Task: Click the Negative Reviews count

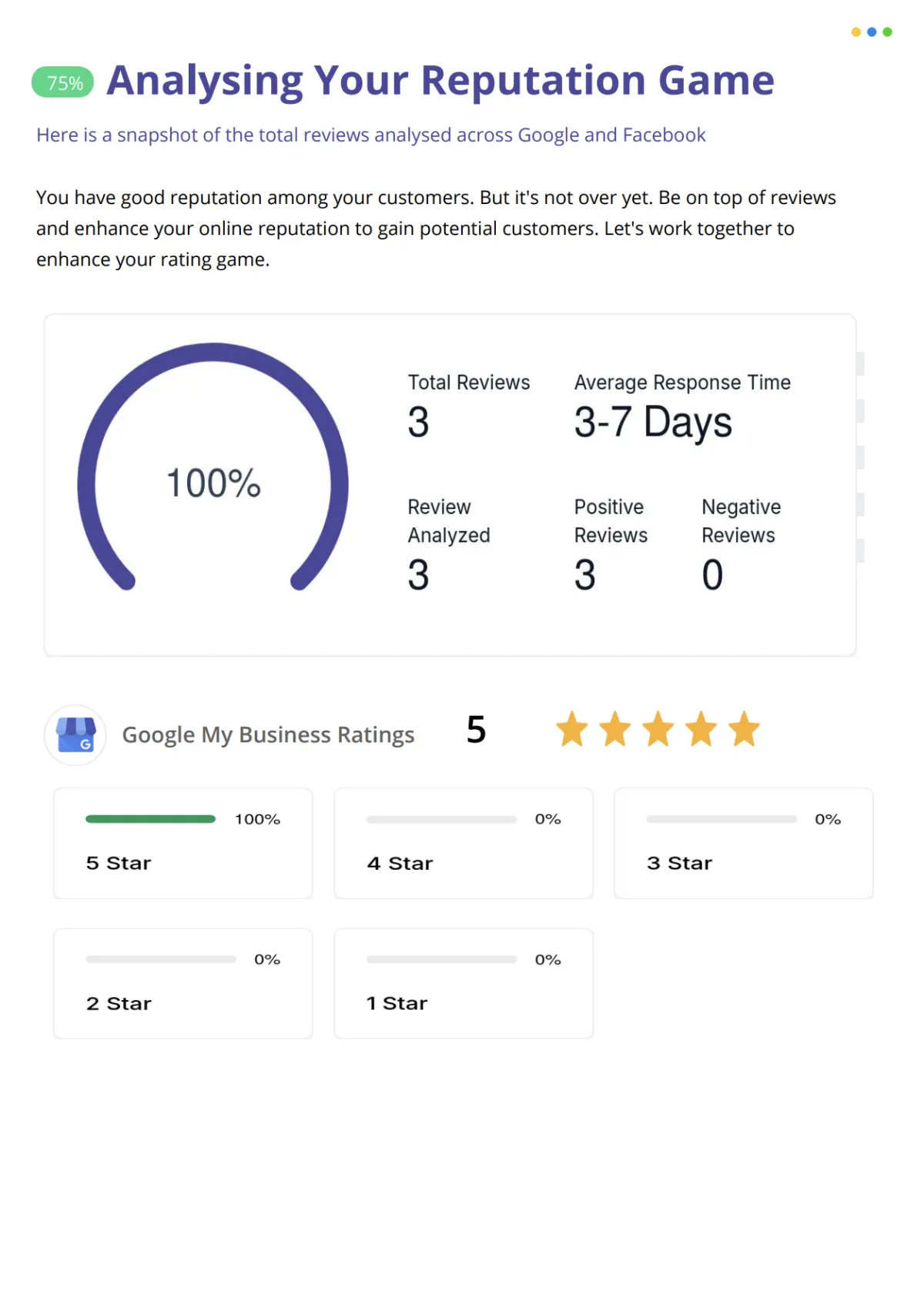Action: coord(712,575)
